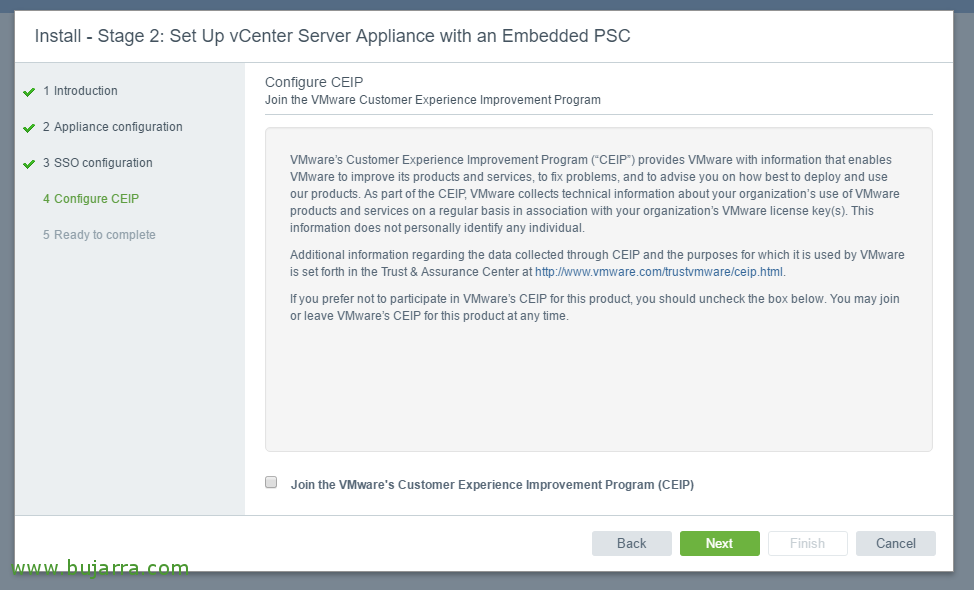Go to the Introduction step label

(85, 91)
